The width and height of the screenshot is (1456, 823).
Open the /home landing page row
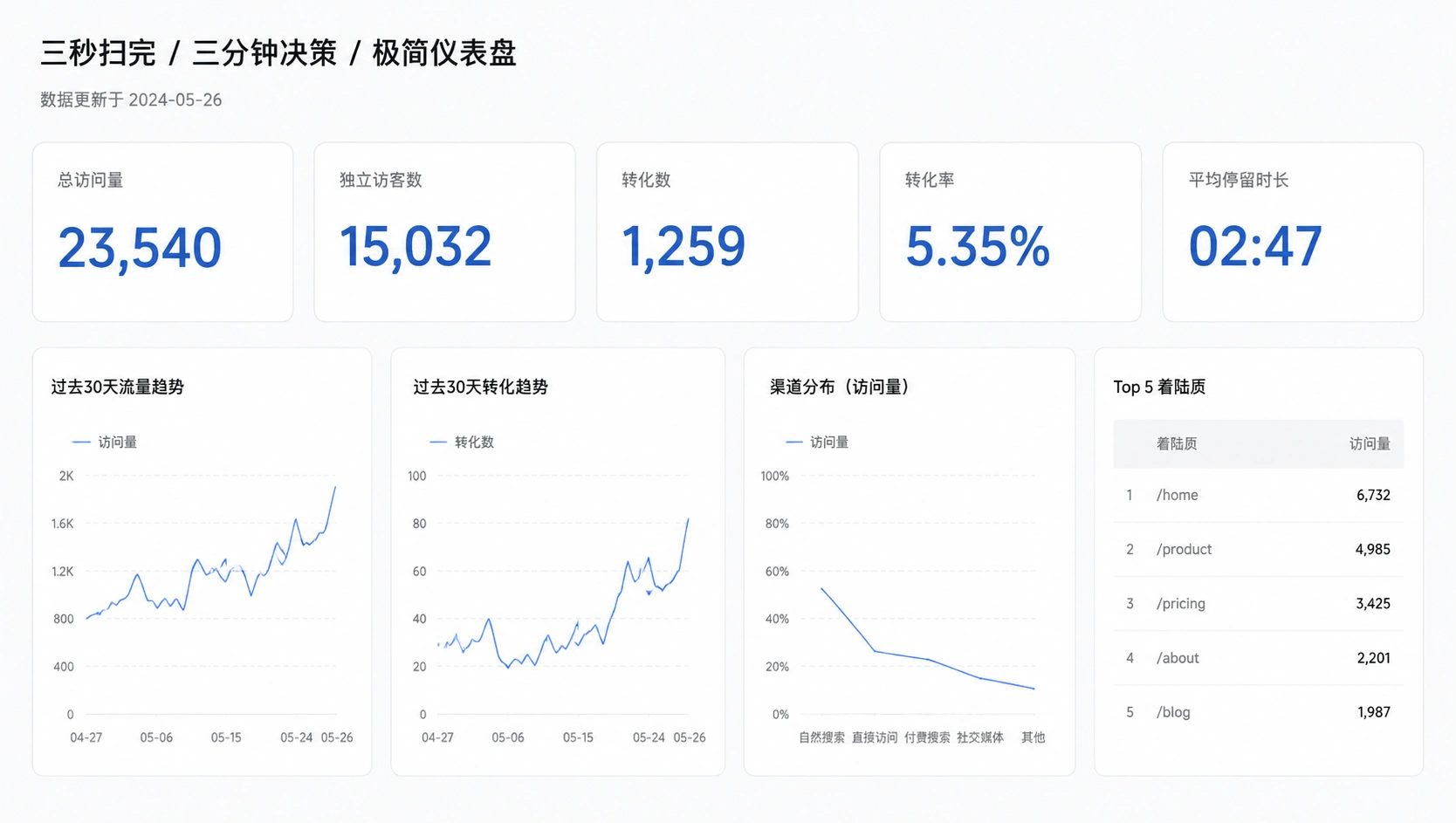click(x=1258, y=495)
